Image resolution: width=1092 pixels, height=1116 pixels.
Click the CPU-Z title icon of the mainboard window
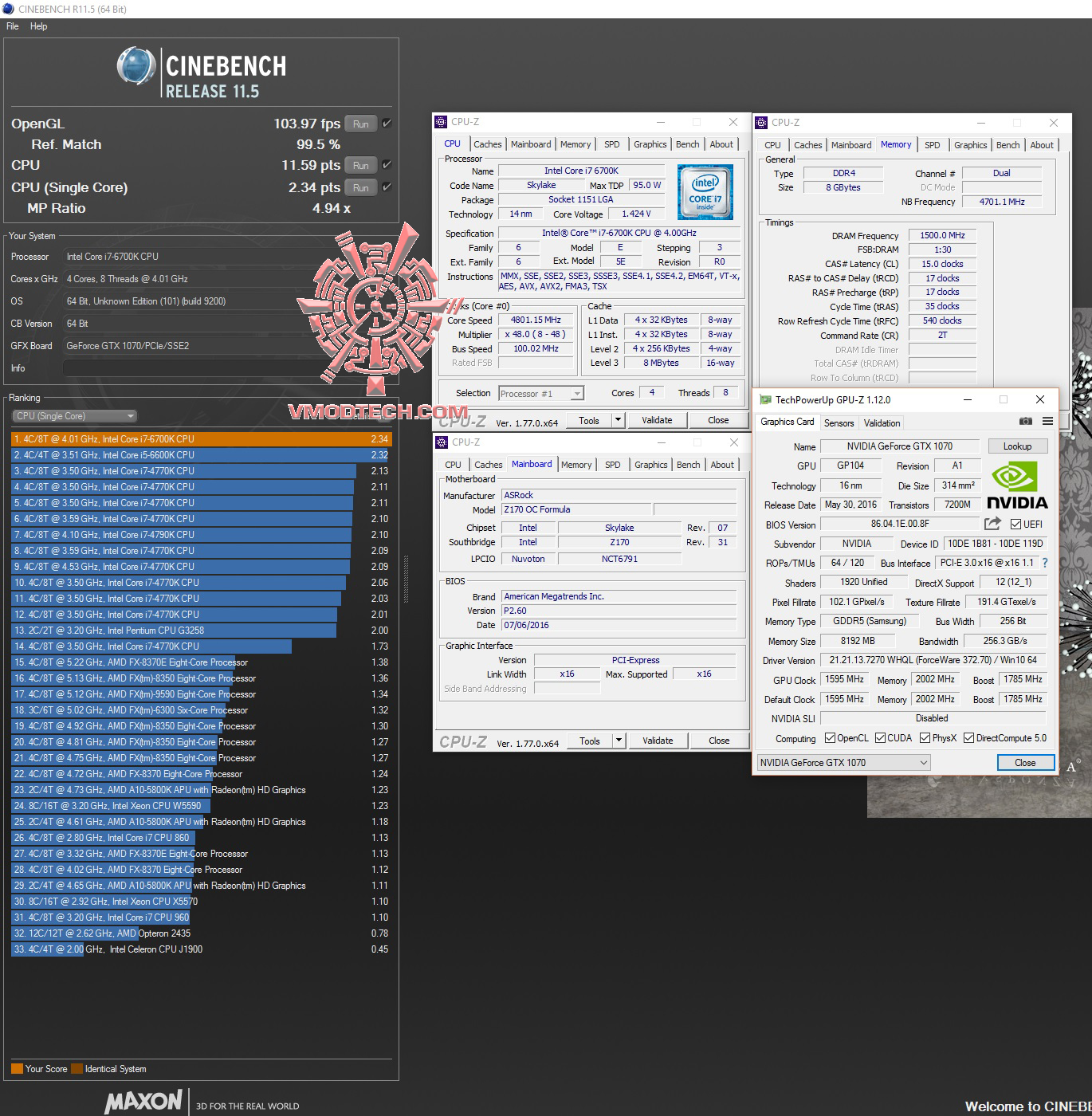(442, 442)
